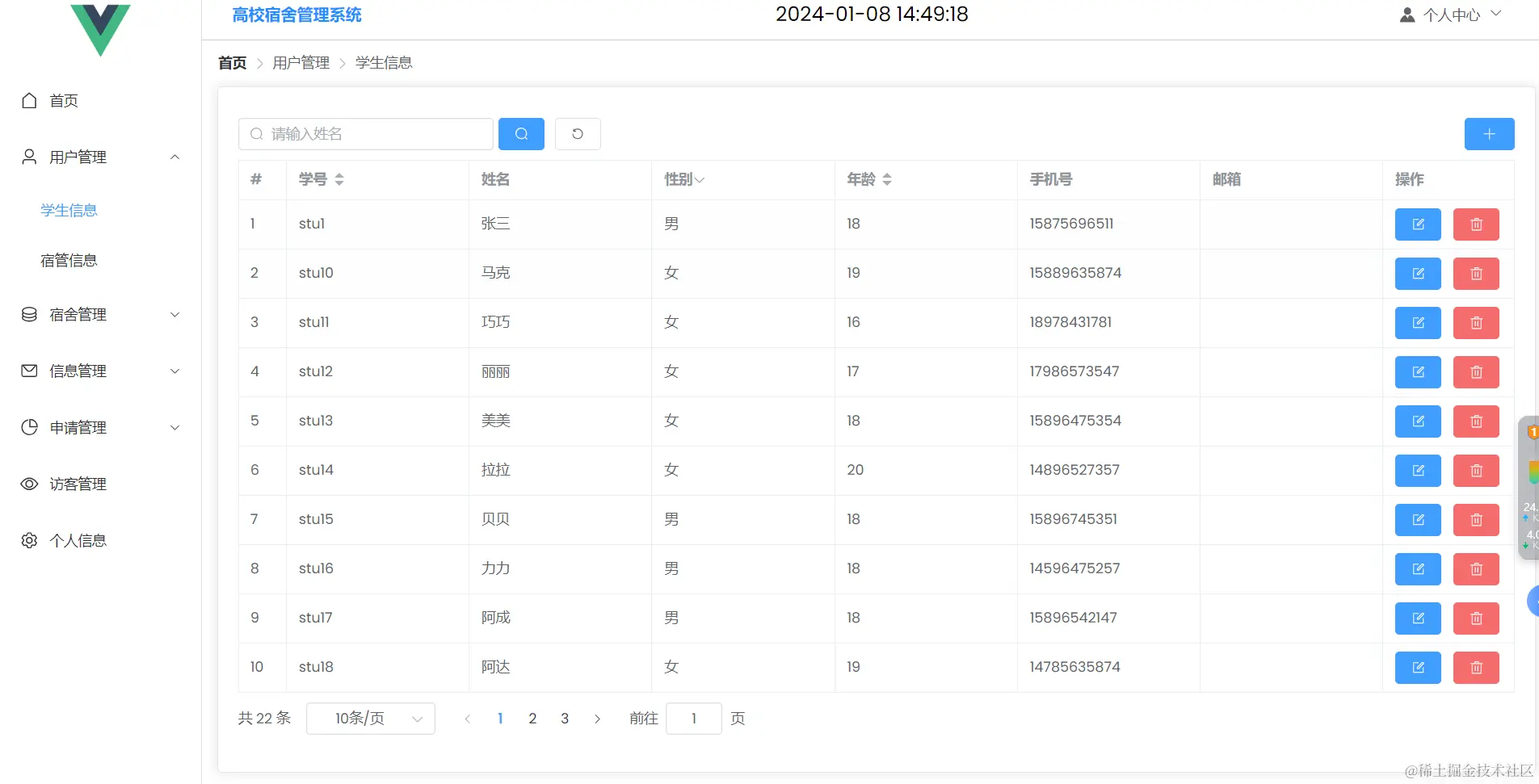The height and width of the screenshot is (784, 1539).
Task: Delete the row for 美美
Action: [x=1476, y=421]
